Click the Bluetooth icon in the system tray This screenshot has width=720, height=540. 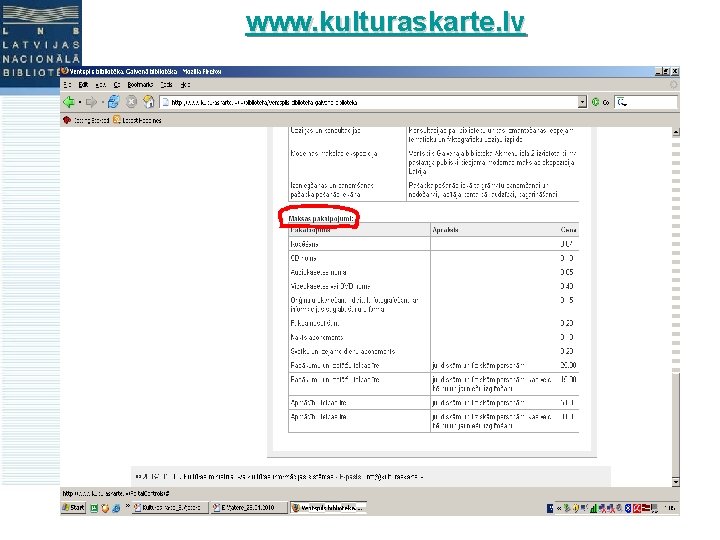628,508
